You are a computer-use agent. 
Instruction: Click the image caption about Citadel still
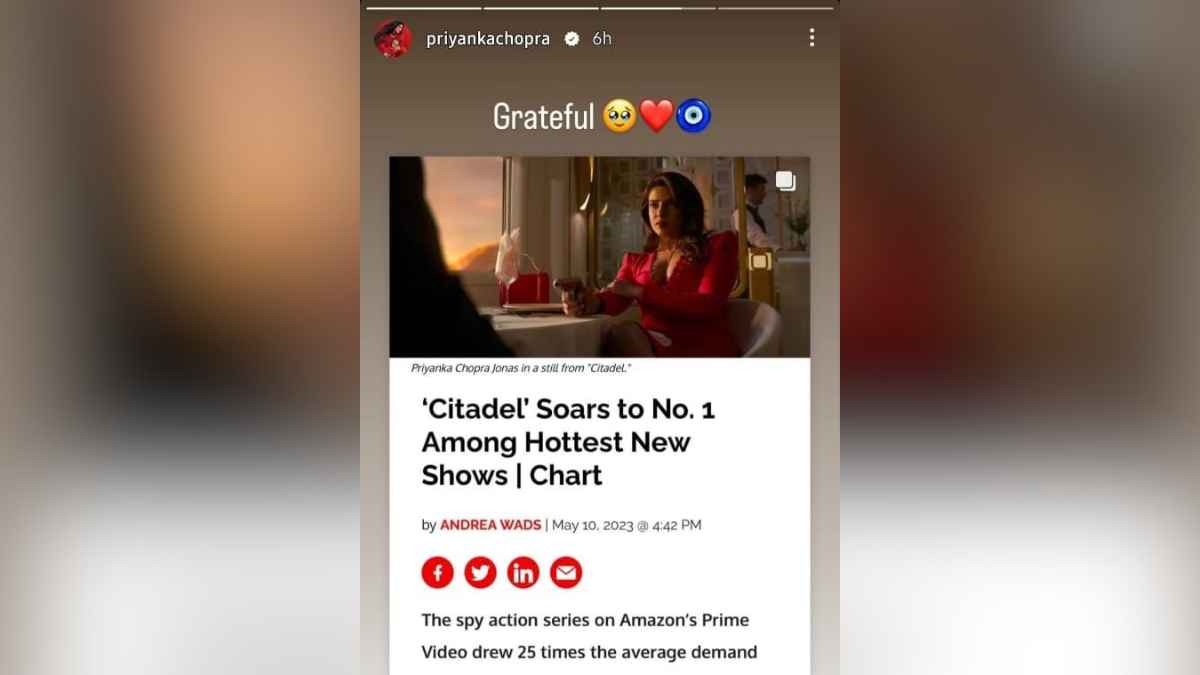click(521, 368)
